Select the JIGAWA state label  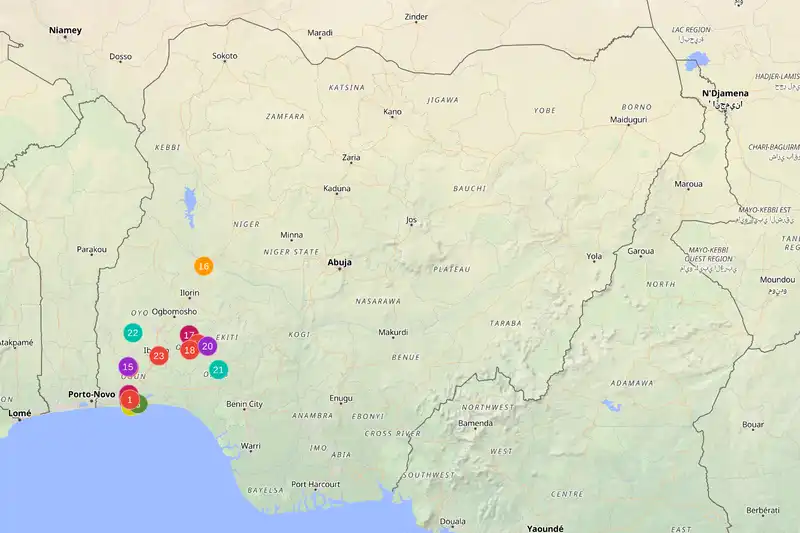[443, 100]
